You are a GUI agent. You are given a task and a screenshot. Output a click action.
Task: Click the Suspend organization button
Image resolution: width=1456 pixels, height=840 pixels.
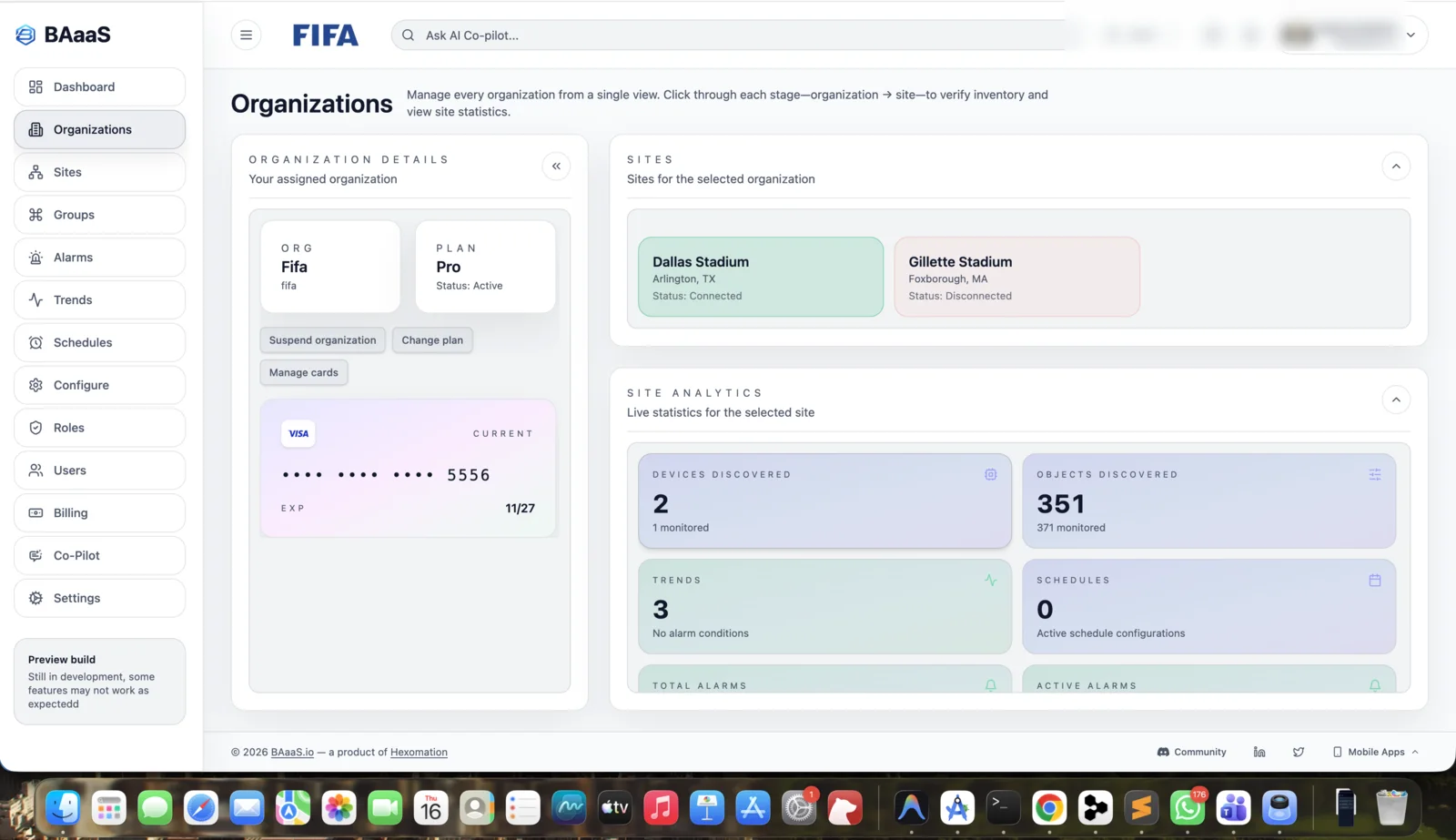point(322,340)
